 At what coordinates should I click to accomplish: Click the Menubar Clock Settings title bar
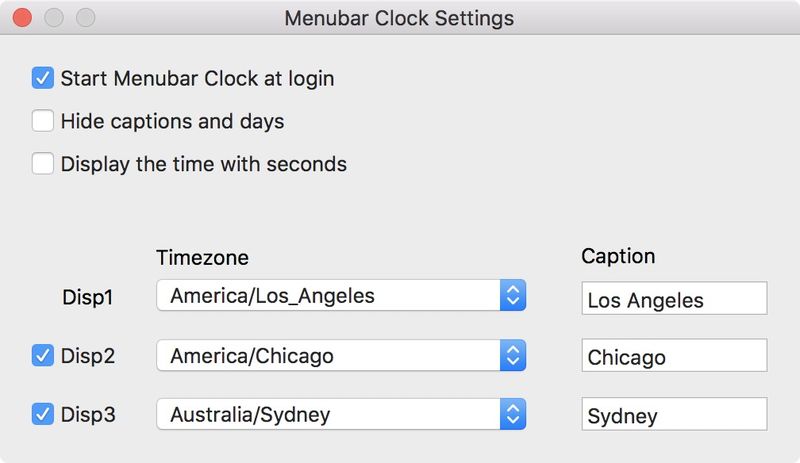point(399,18)
